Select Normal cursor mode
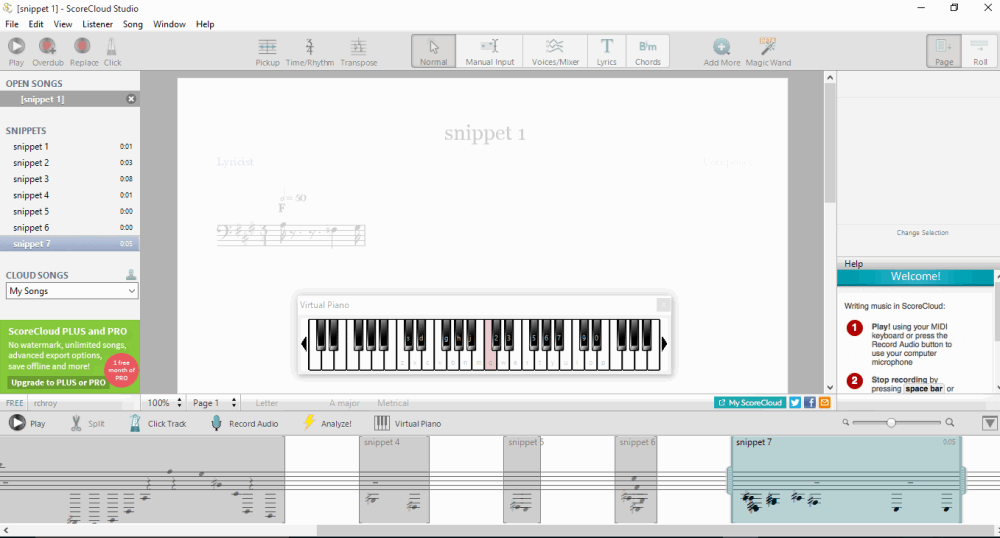Image resolution: width=1000 pixels, height=538 pixels. (x=434, y=51)
